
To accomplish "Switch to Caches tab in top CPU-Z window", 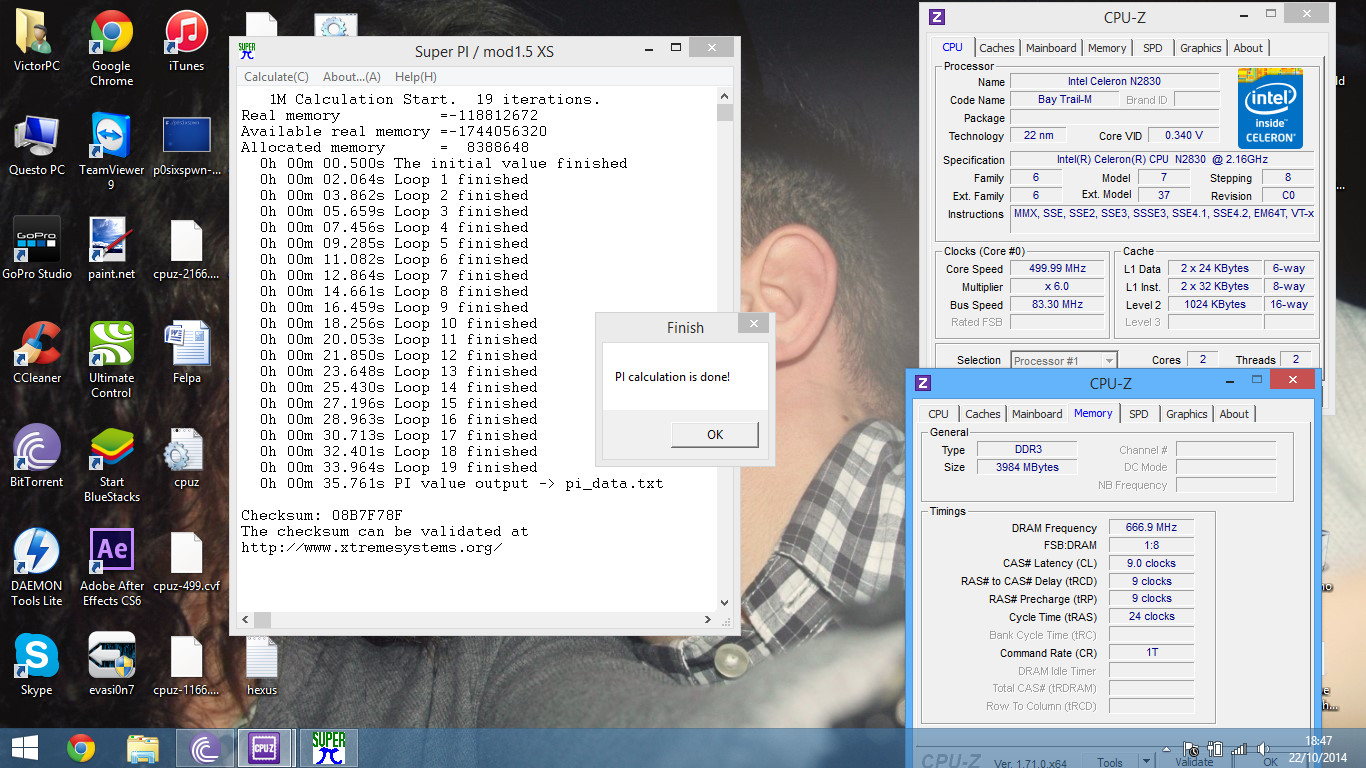I will (x=997, y=48).
